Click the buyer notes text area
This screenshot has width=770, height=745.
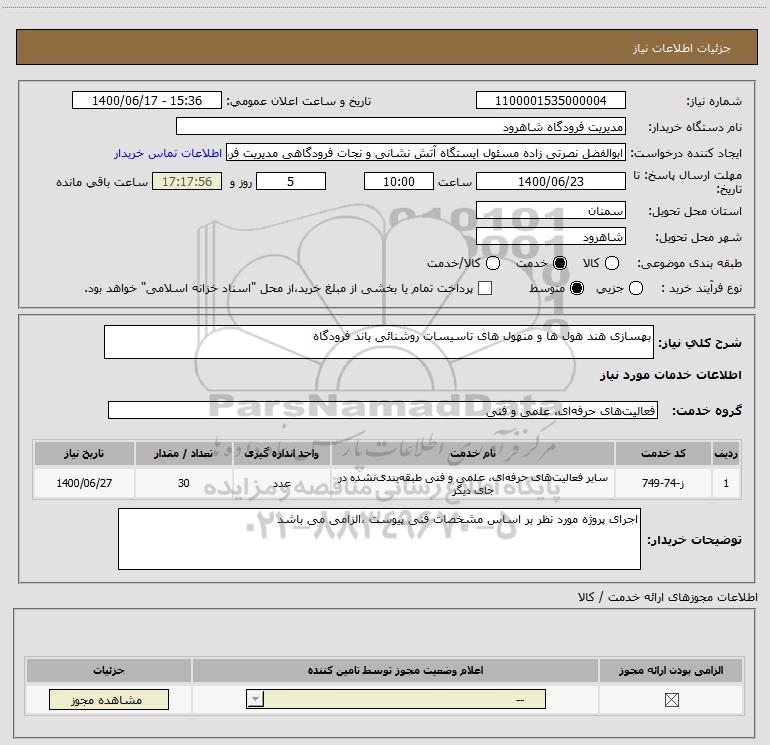coord(379,539)
